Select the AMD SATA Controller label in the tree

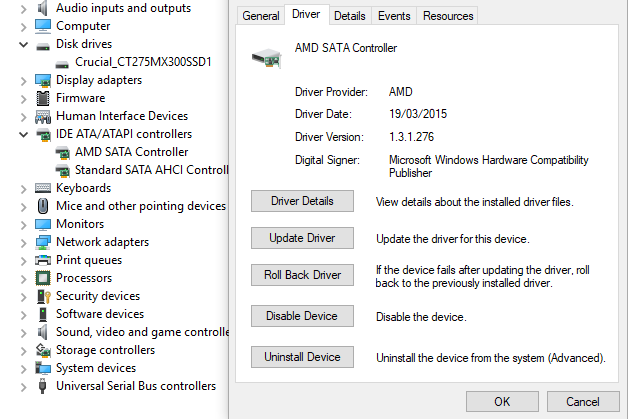pos(131,152)
